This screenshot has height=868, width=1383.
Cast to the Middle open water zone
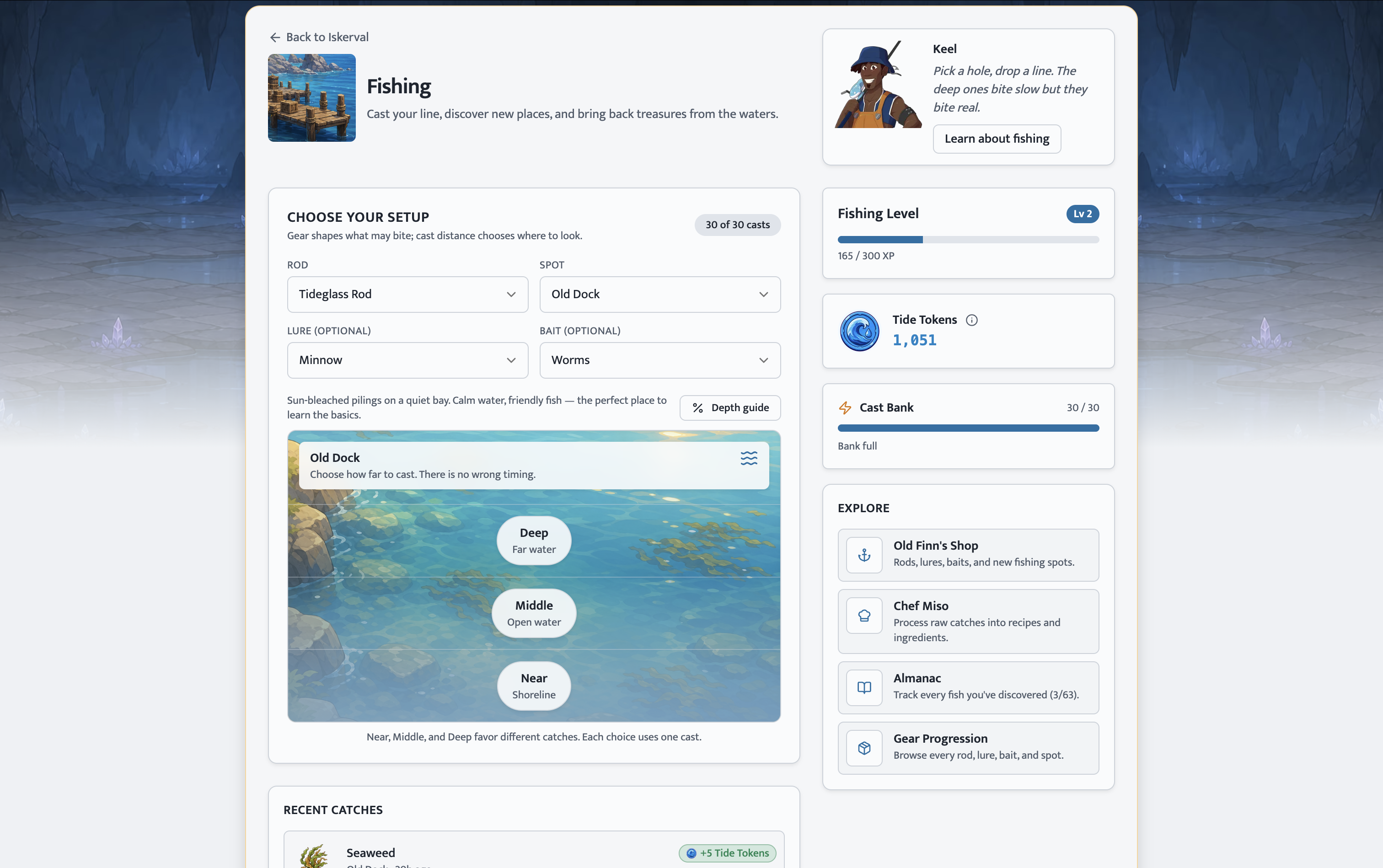(534, 613)
